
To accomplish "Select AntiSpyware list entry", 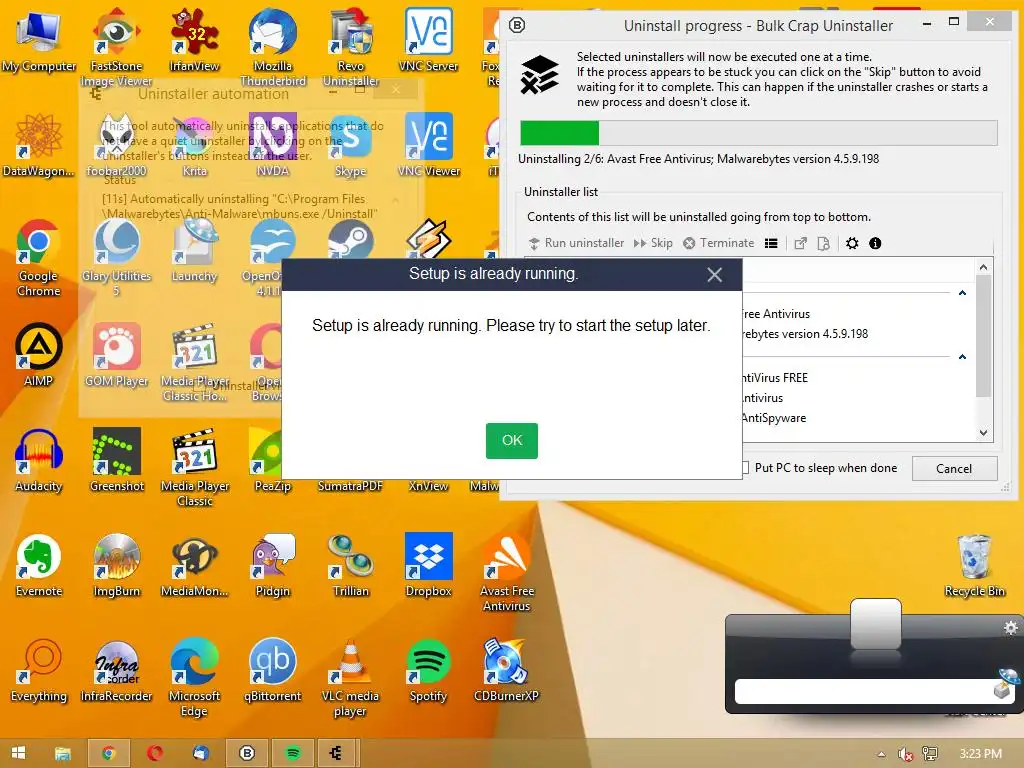I will [774, 418].
